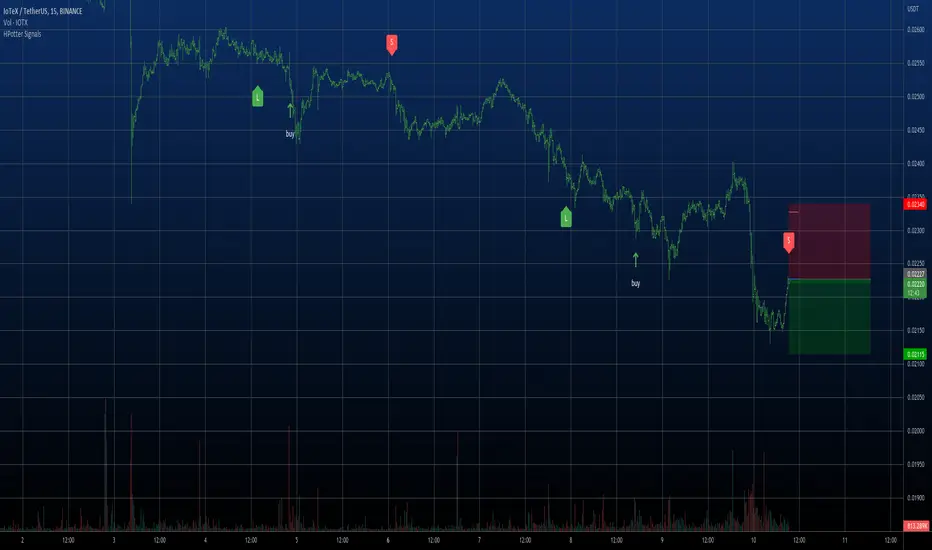932x550 pixels.
Task: Click the 0.02150 price axis label
Action: tap(915, 331)
